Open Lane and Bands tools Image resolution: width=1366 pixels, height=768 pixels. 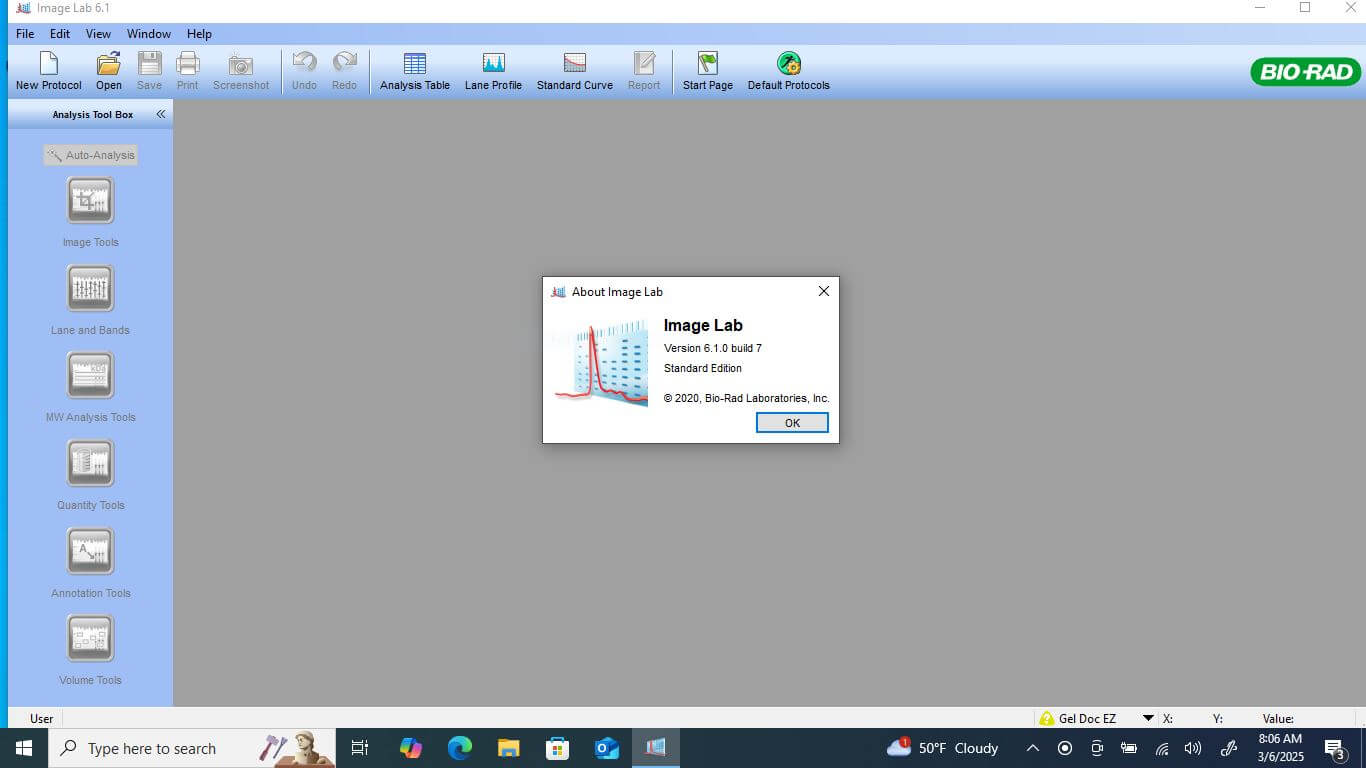click(90, 289)
